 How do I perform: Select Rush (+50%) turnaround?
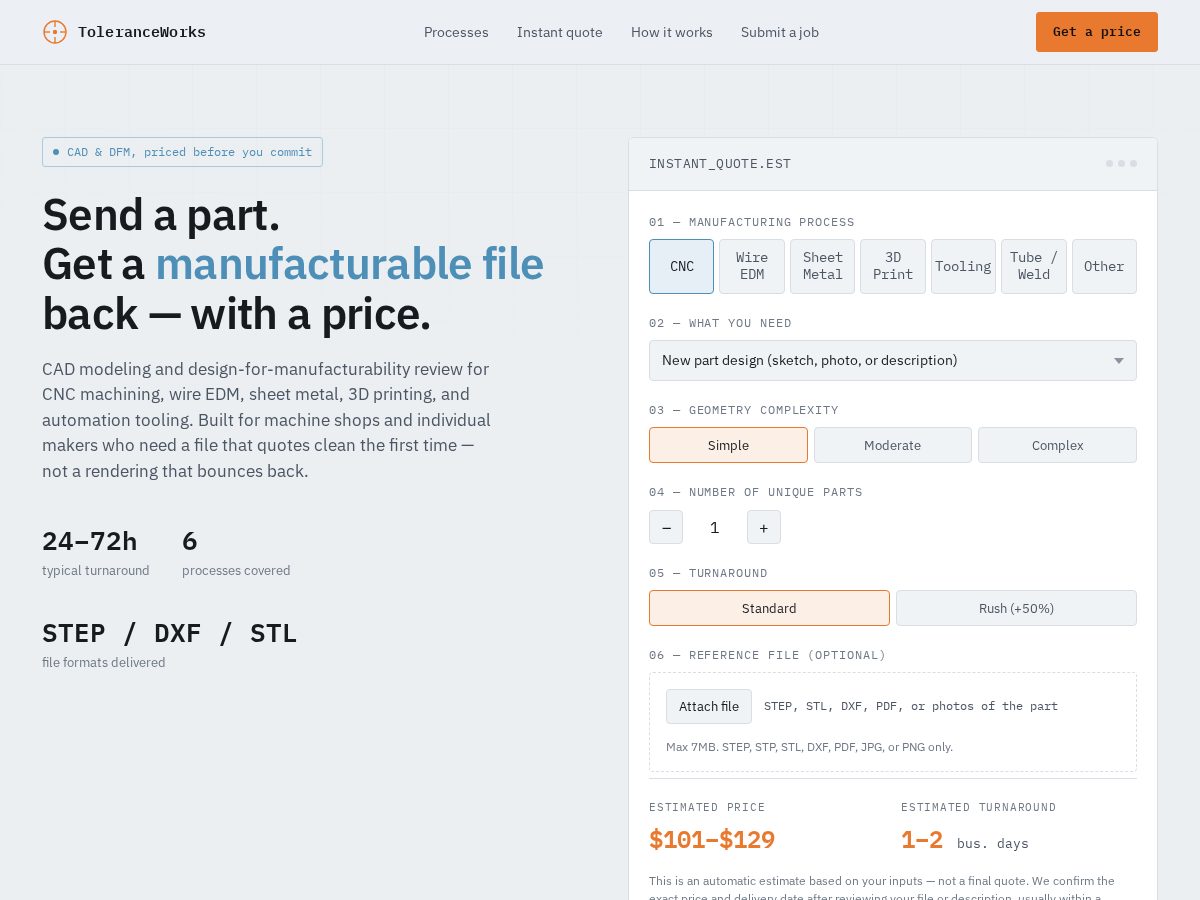tap(1016, 608)
